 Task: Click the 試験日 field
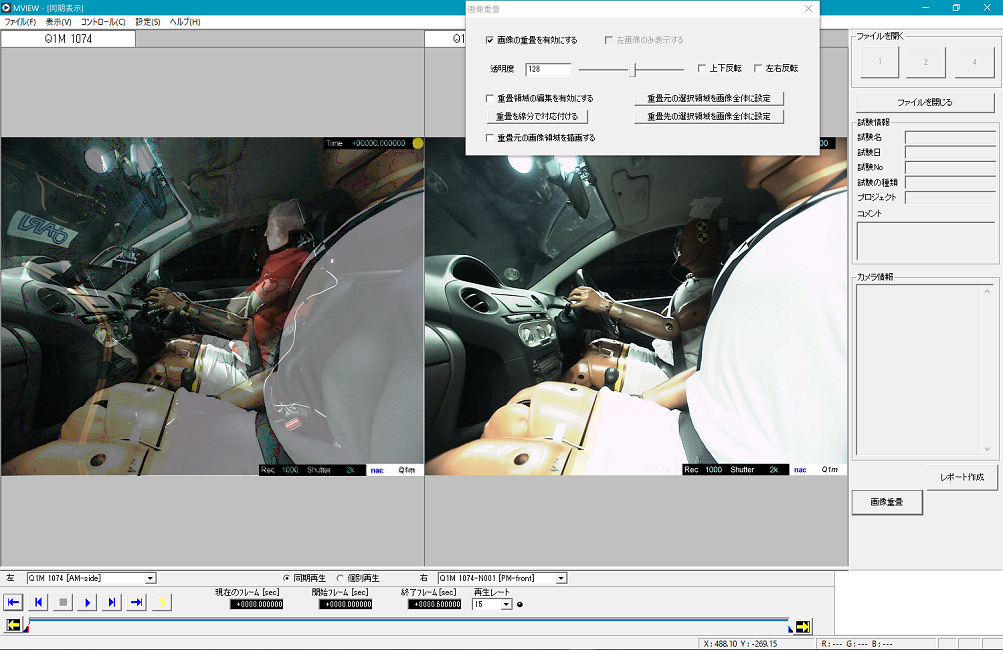951,153
